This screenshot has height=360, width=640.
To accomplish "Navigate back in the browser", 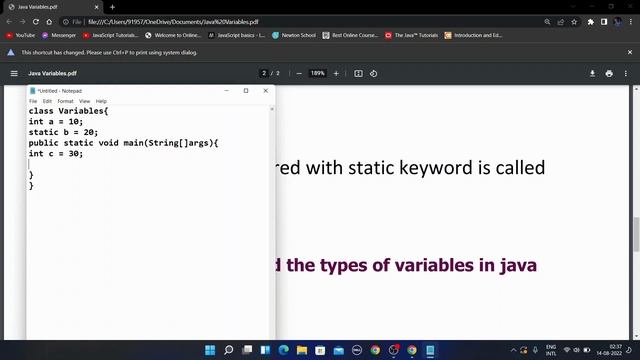I will pos(9,22).
